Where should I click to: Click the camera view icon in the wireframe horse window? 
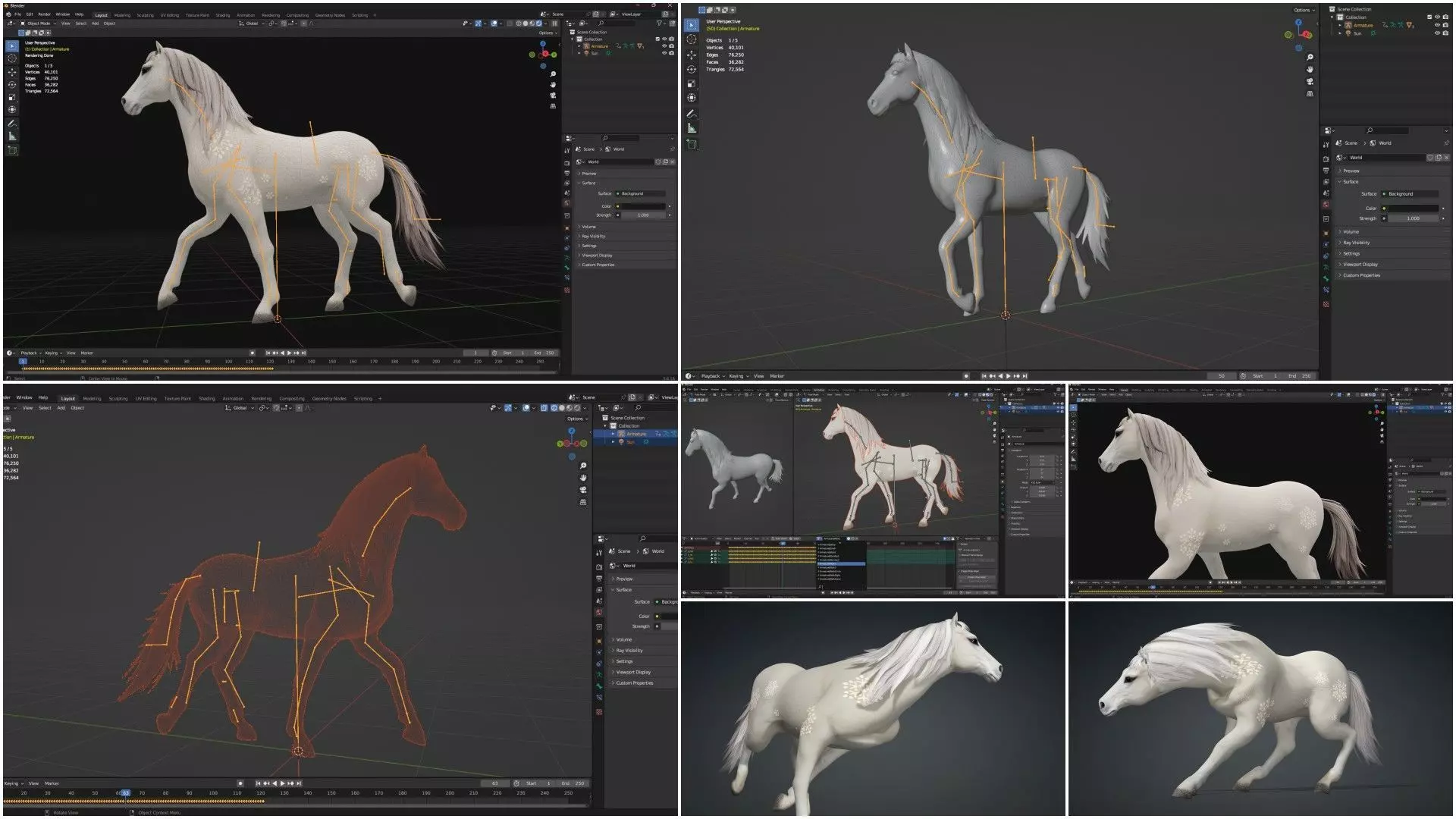pyautogui.click(x=582, y=490)
